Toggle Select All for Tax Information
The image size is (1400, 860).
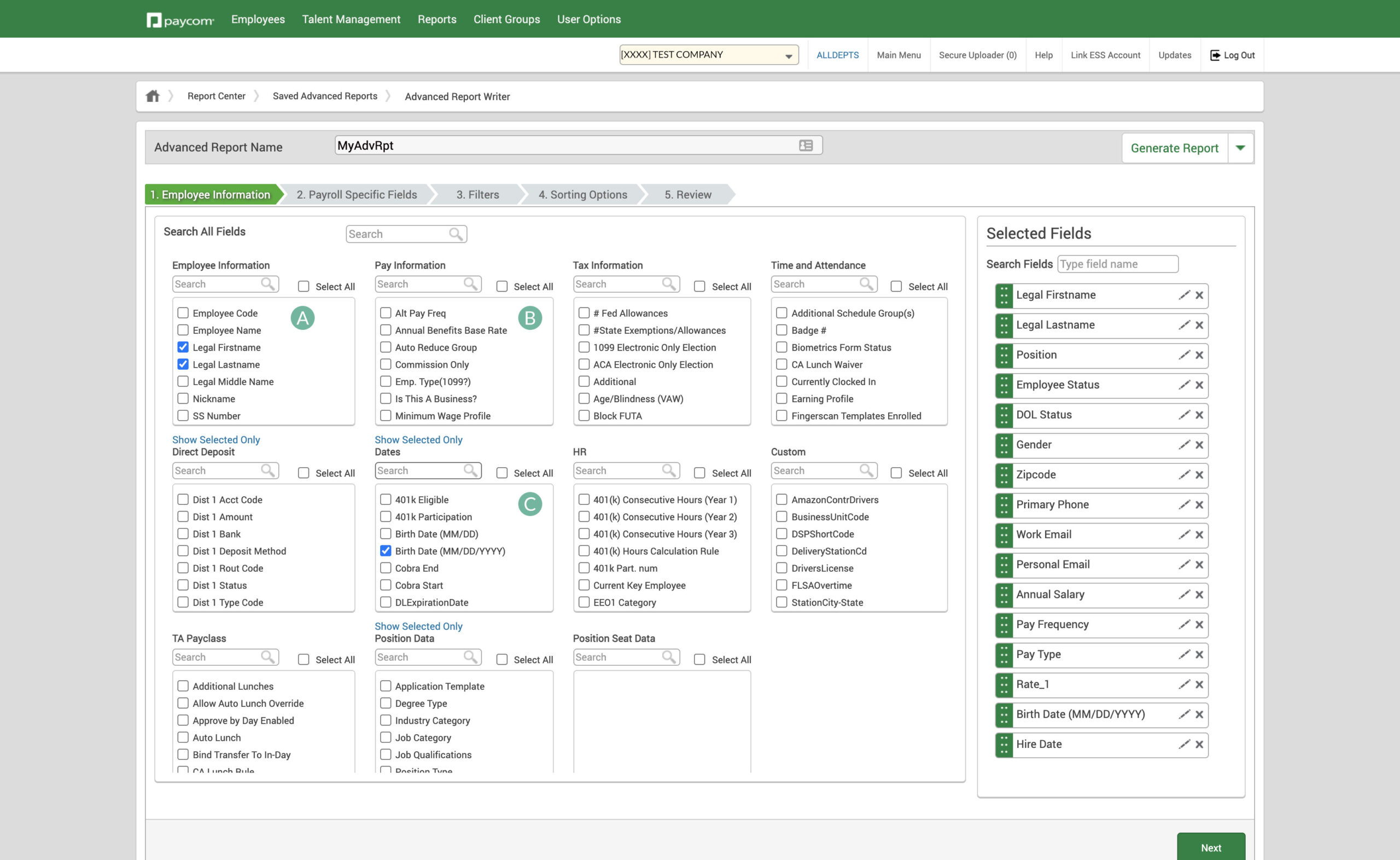pyautogui.click(x=699, y=287)
